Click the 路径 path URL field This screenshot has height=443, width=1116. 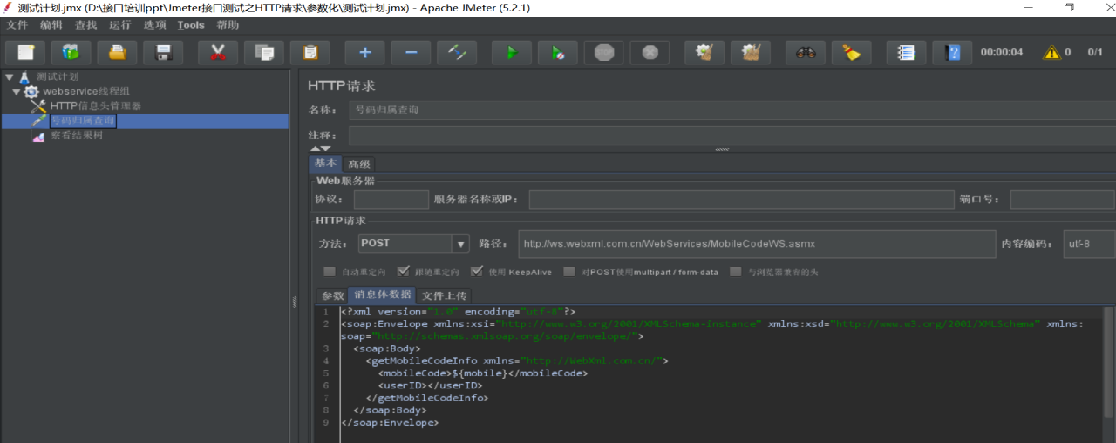(757, 243)
